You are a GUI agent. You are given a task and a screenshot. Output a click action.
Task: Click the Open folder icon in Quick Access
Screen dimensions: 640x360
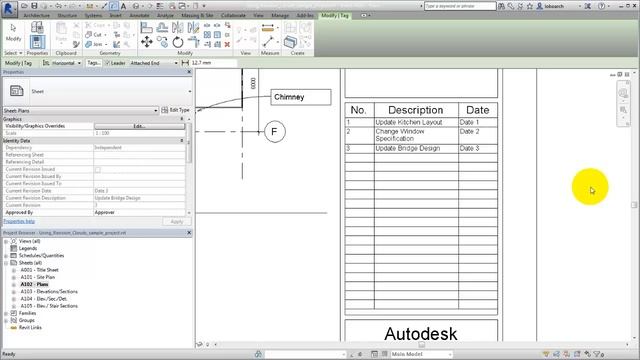pyautogui.click(x=24, y=6)
